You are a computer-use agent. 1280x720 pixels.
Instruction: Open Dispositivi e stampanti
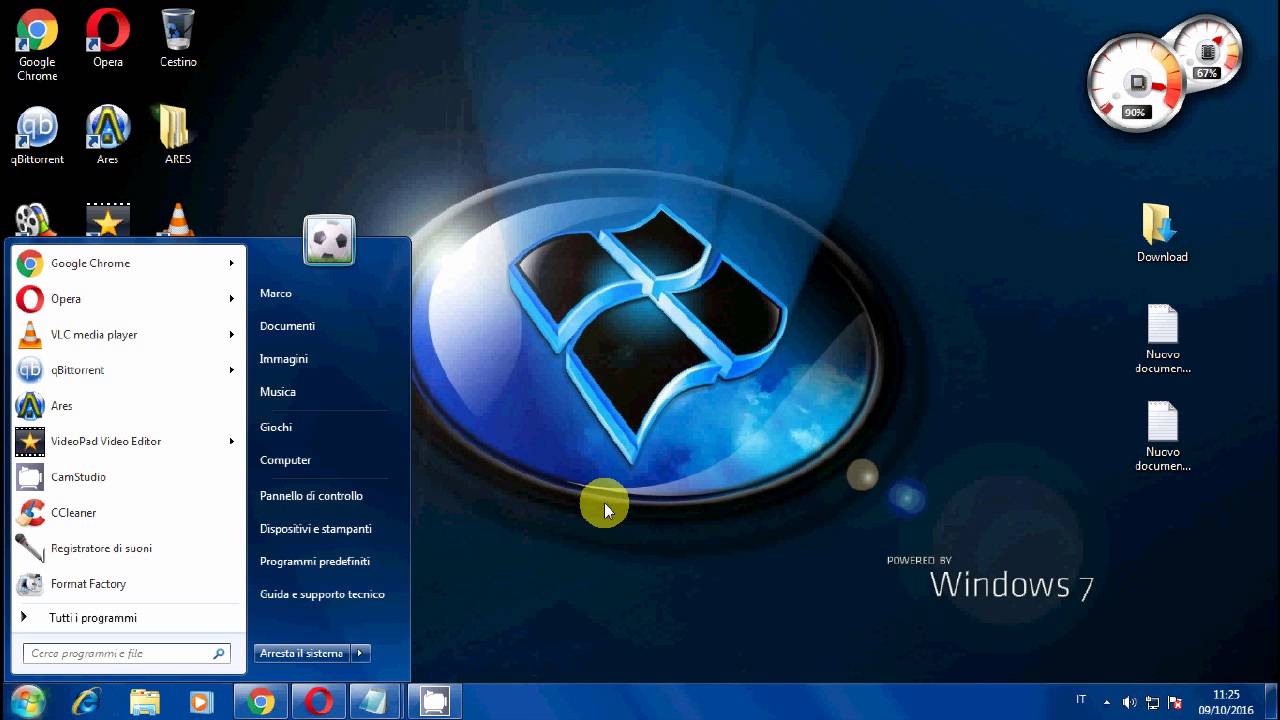click(316, 529)
